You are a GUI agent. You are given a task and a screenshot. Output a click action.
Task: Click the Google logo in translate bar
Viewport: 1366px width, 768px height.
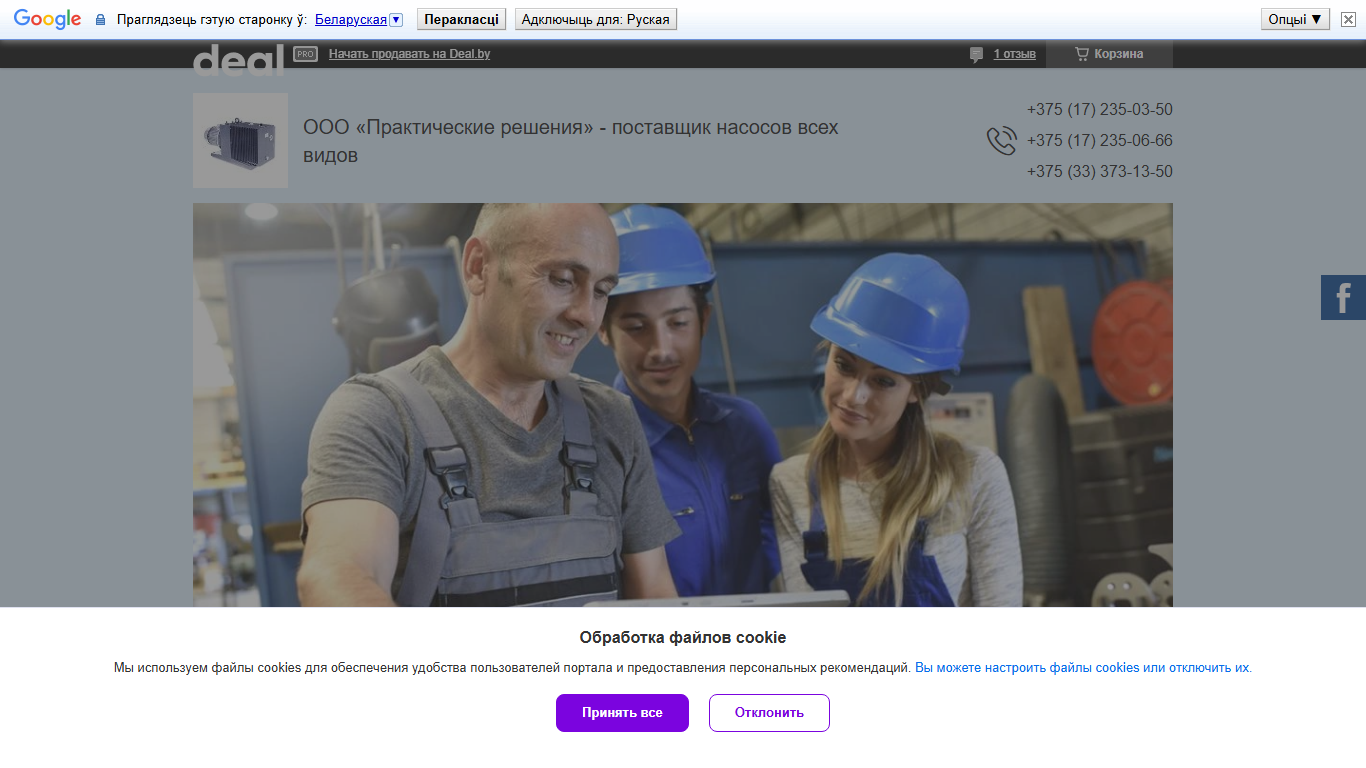[x=47, y=19]
